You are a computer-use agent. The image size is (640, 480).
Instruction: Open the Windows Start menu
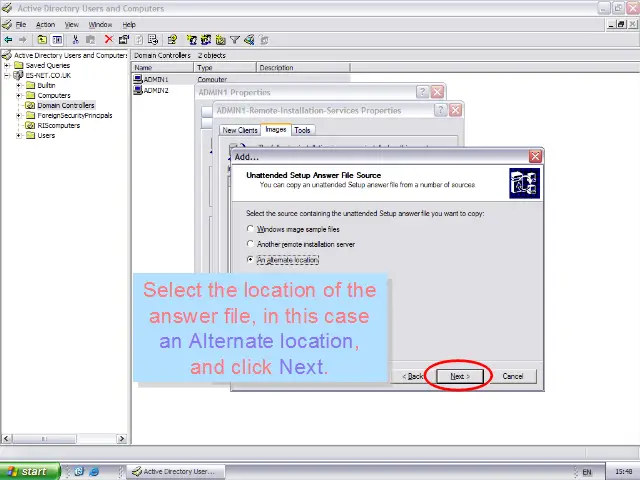point(30,471)
